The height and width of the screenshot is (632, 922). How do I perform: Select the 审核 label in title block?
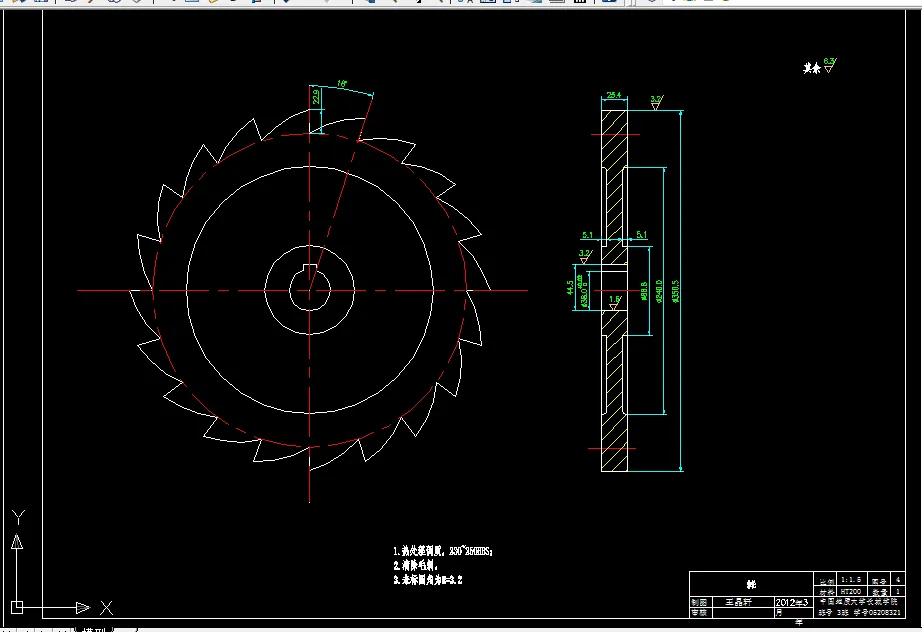[700, 613]
